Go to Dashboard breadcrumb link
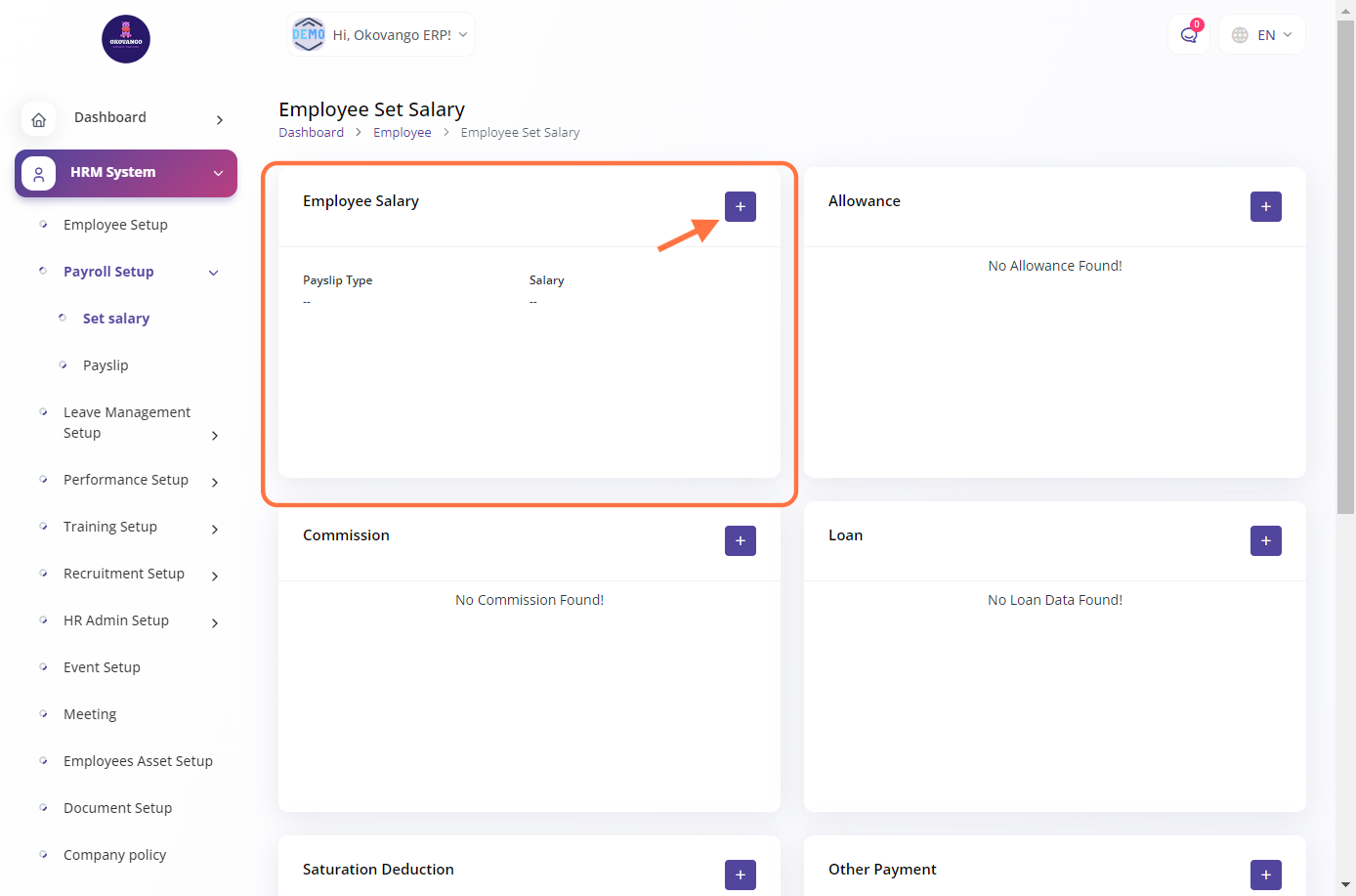This screenshot has width=1356, height=896. 311,133
